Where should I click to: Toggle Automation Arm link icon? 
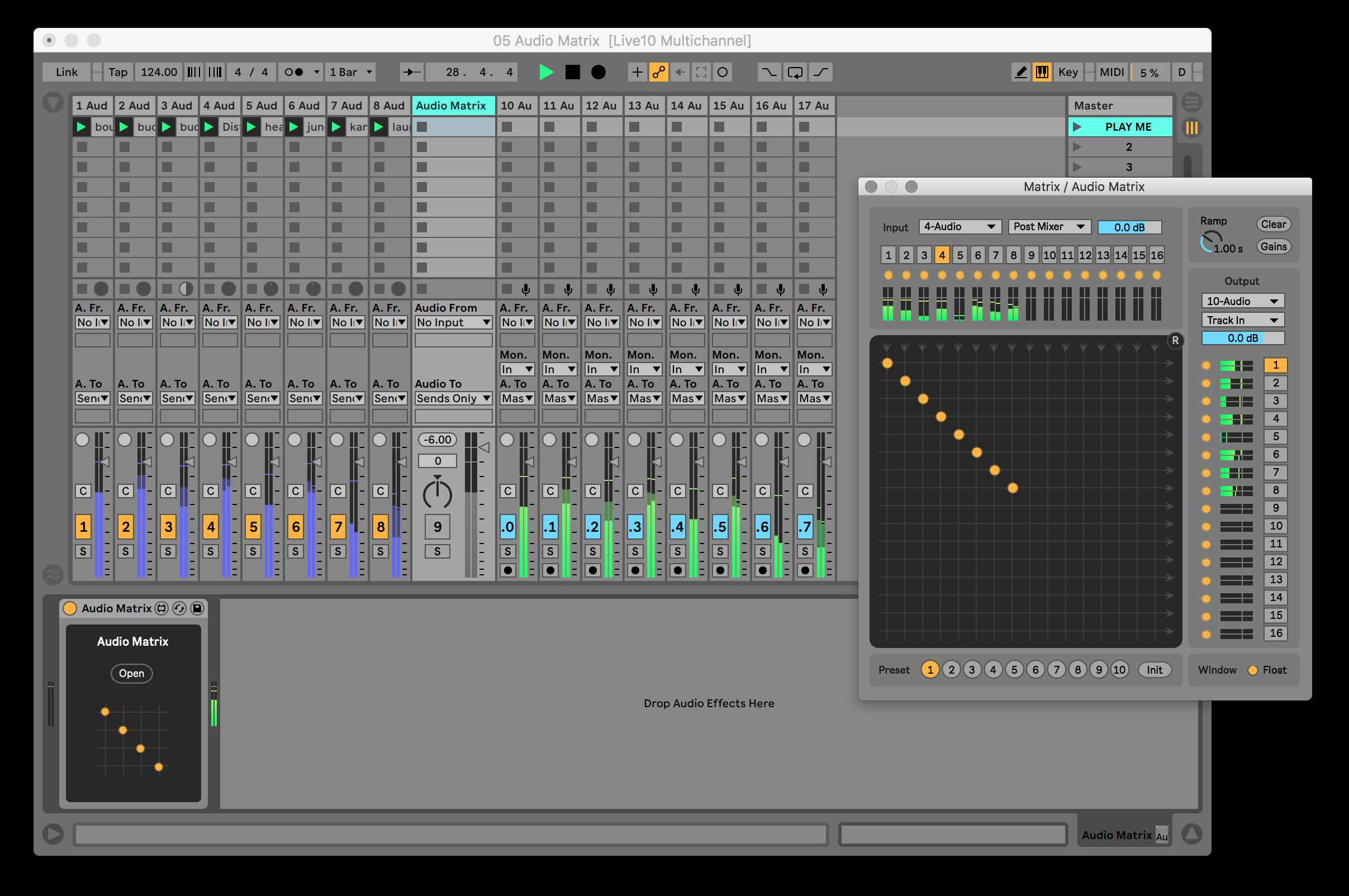[658, 72]
